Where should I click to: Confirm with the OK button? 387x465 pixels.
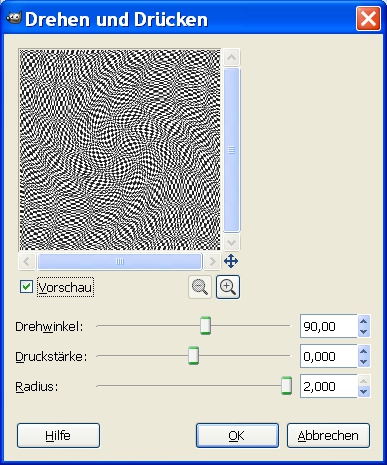click(x=237, y=436)
